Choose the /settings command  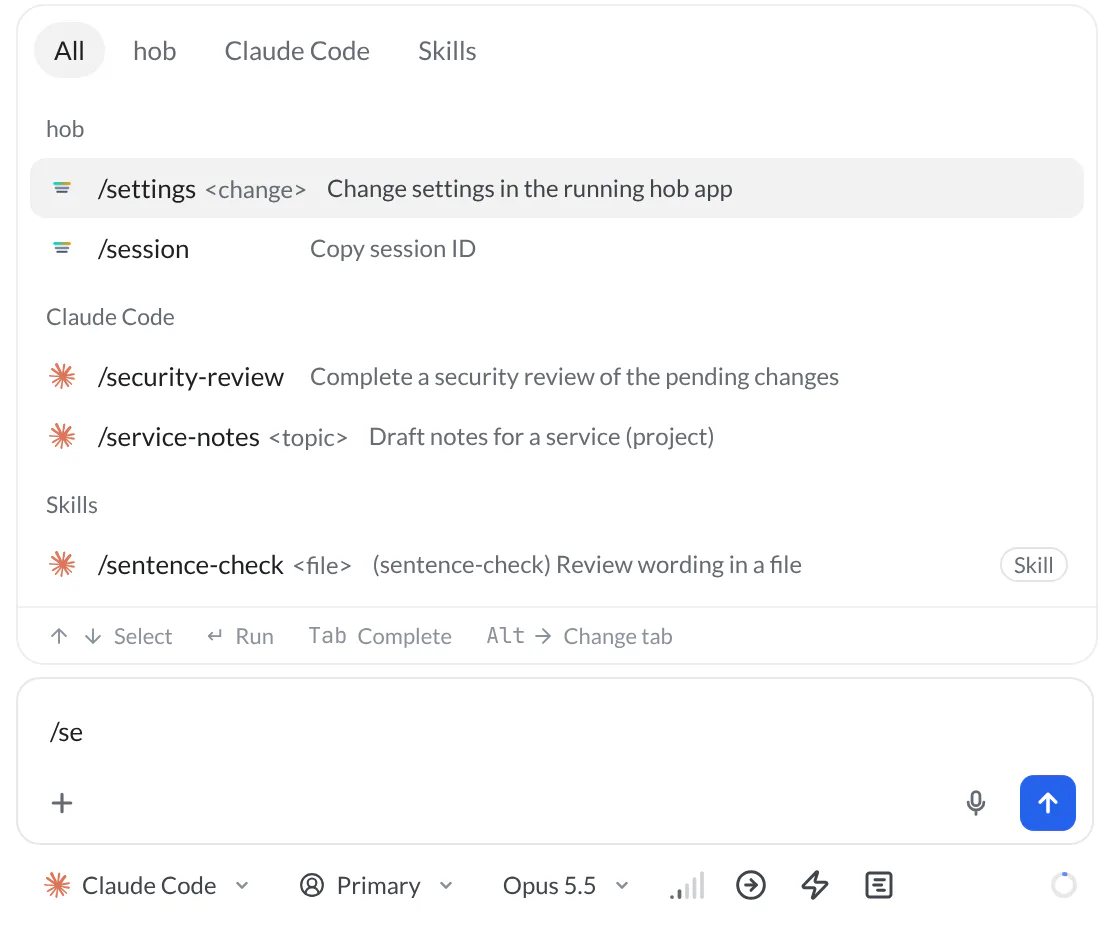coord(557,188)
